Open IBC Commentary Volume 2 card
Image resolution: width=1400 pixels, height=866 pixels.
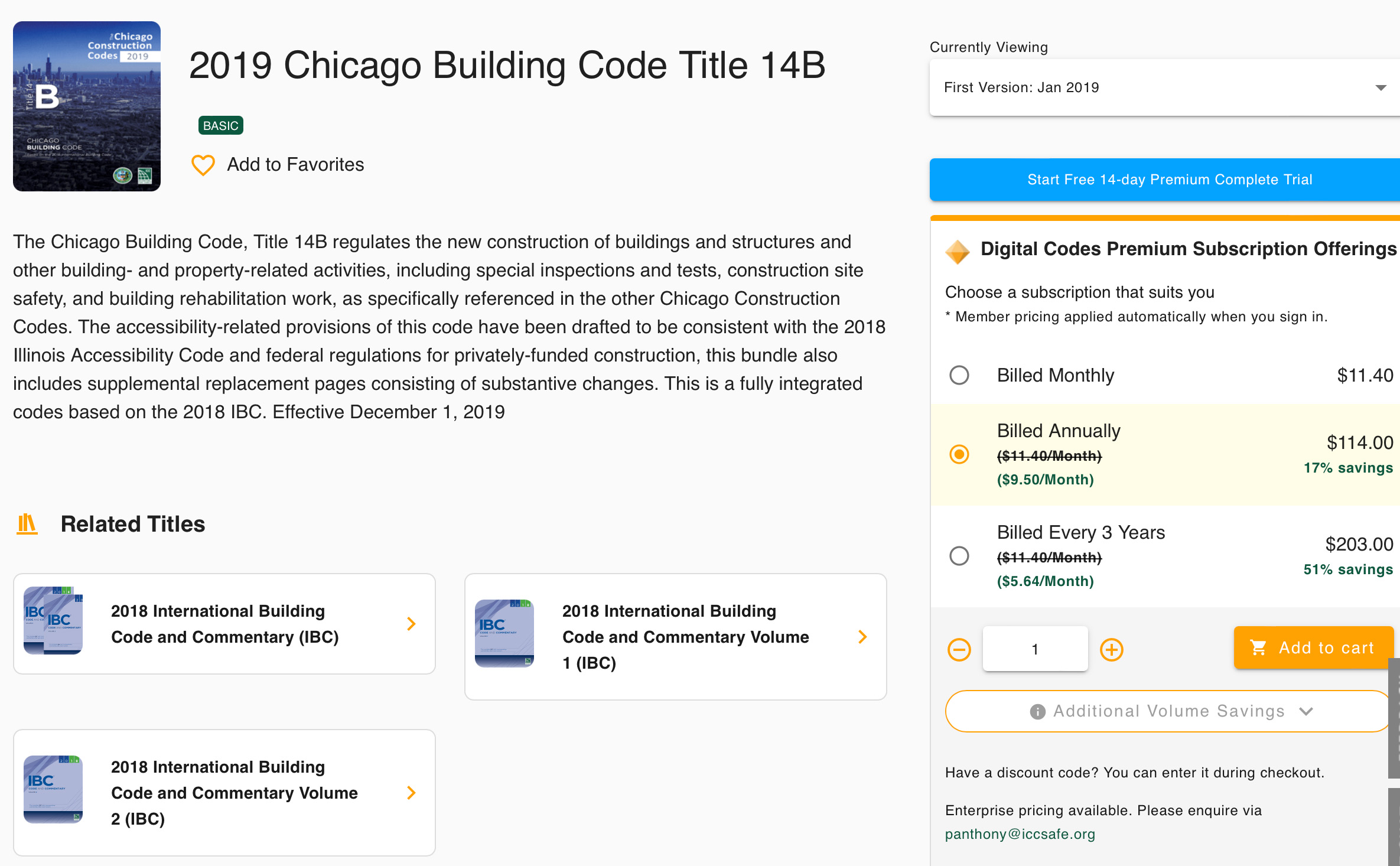224,793
